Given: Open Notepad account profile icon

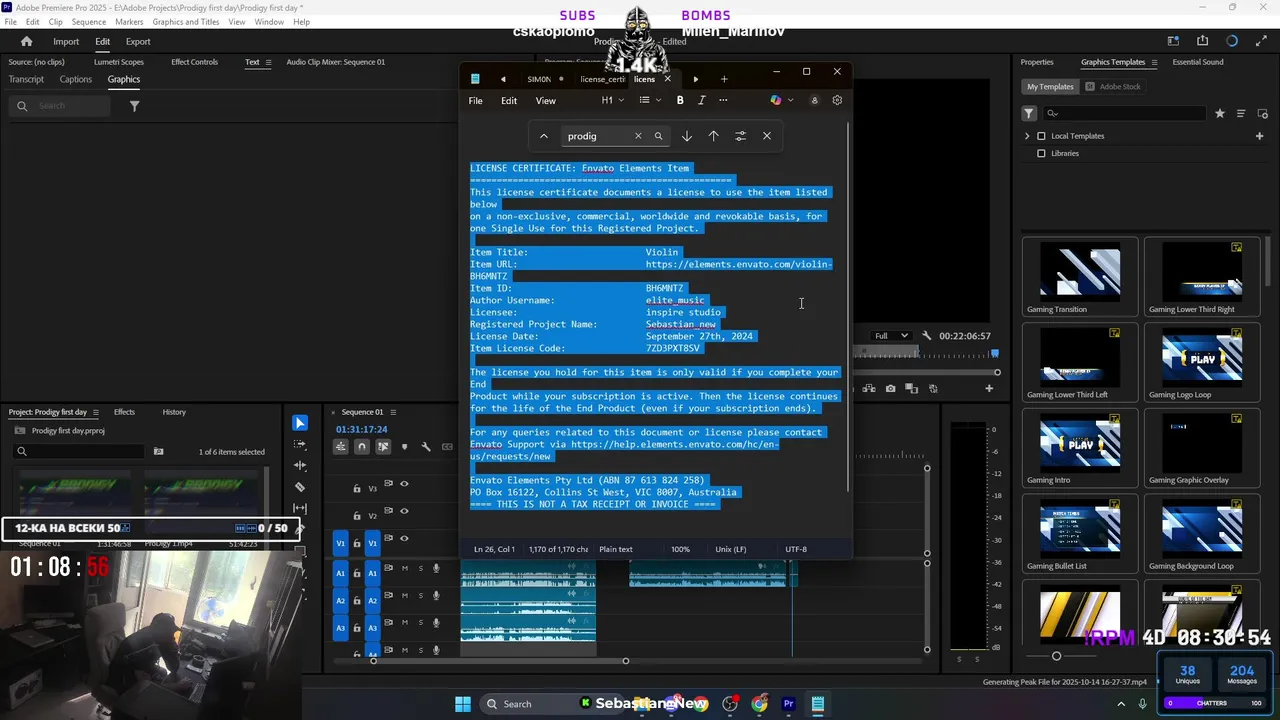Looking at the screenshot, I should (814, 100).
